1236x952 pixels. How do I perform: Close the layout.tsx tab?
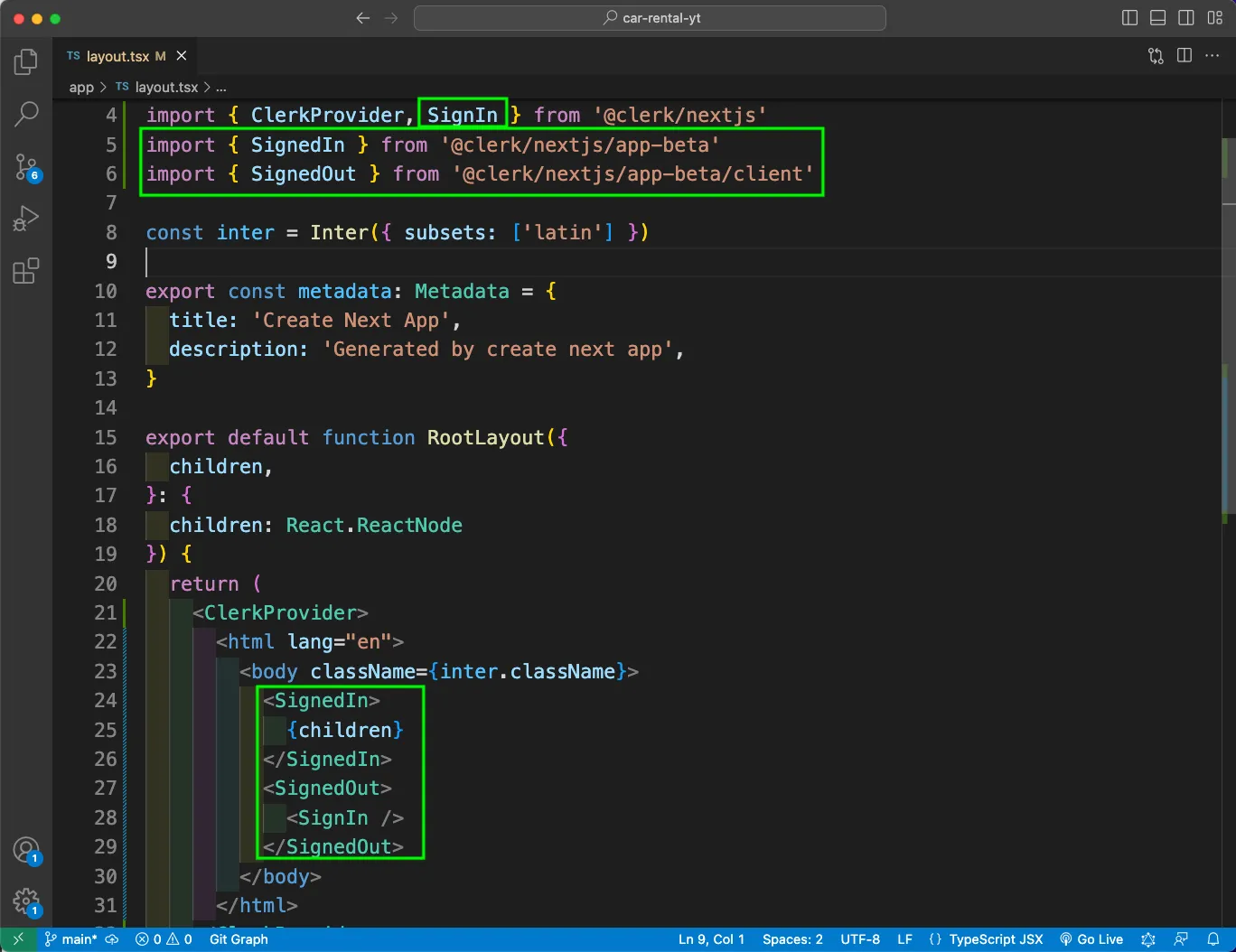[182, 56]
